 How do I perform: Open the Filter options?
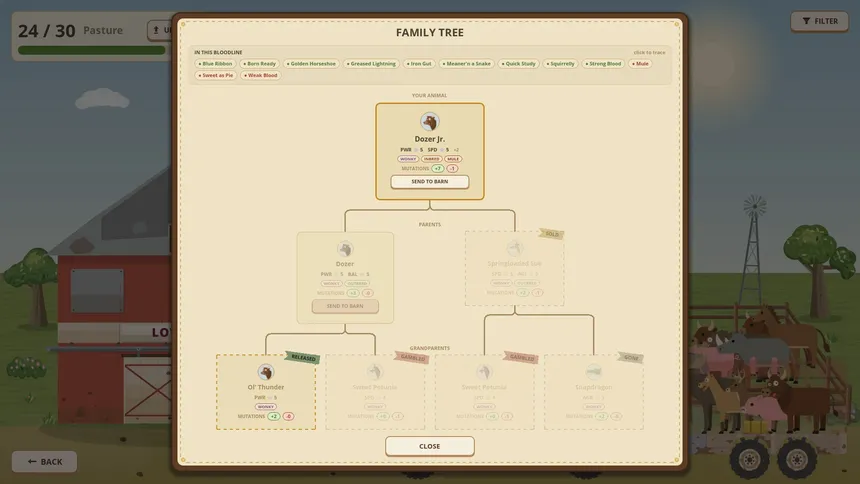(819, 21)
